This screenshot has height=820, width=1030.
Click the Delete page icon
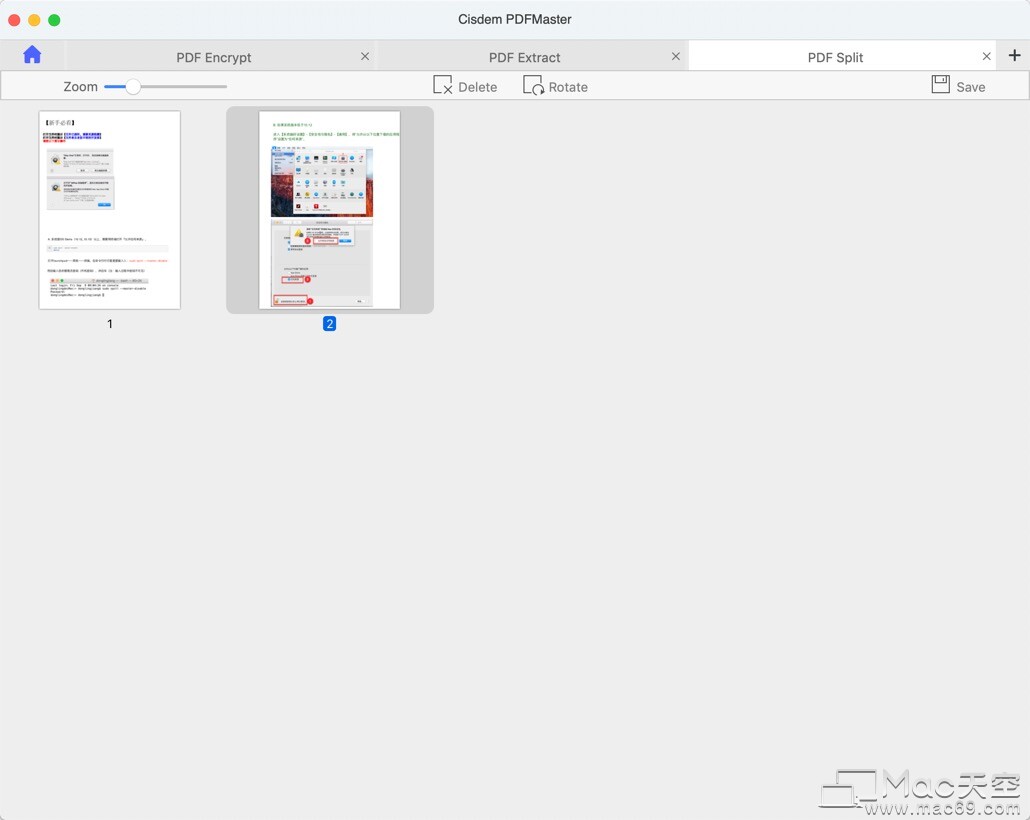coord(443,85)
